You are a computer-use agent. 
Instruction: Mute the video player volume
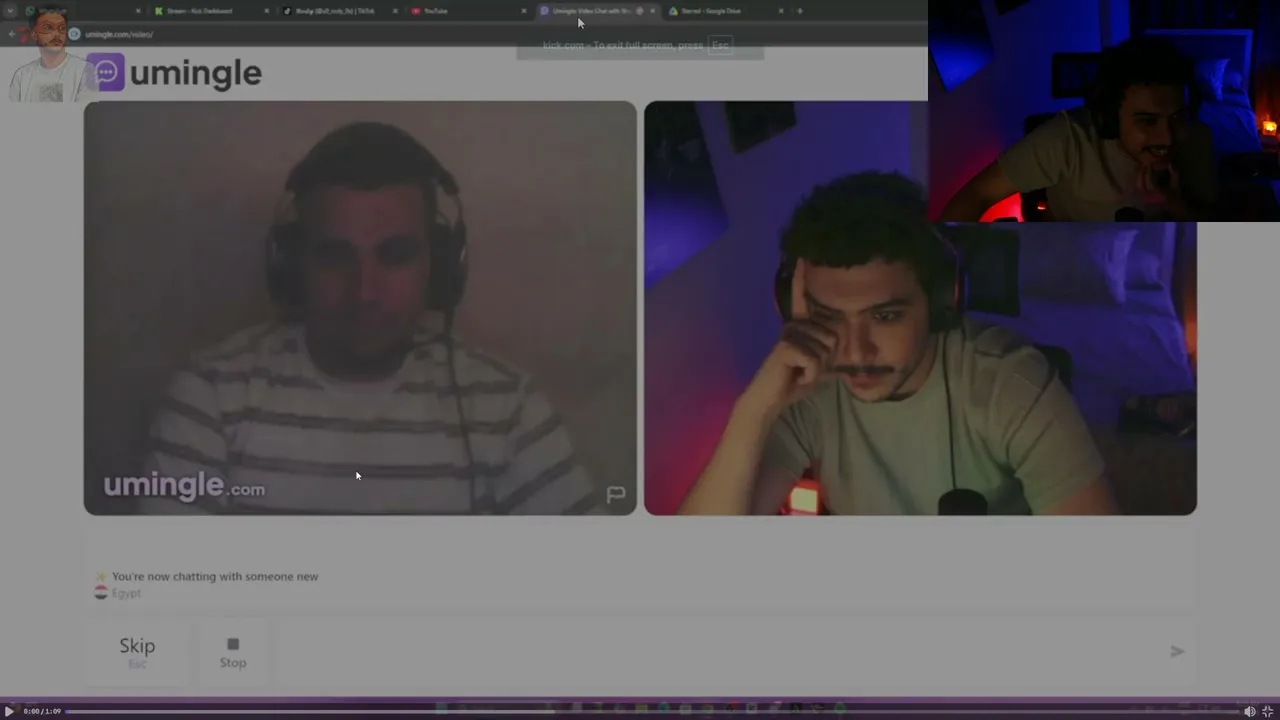pyautogui.click(x=1249, y=711)
